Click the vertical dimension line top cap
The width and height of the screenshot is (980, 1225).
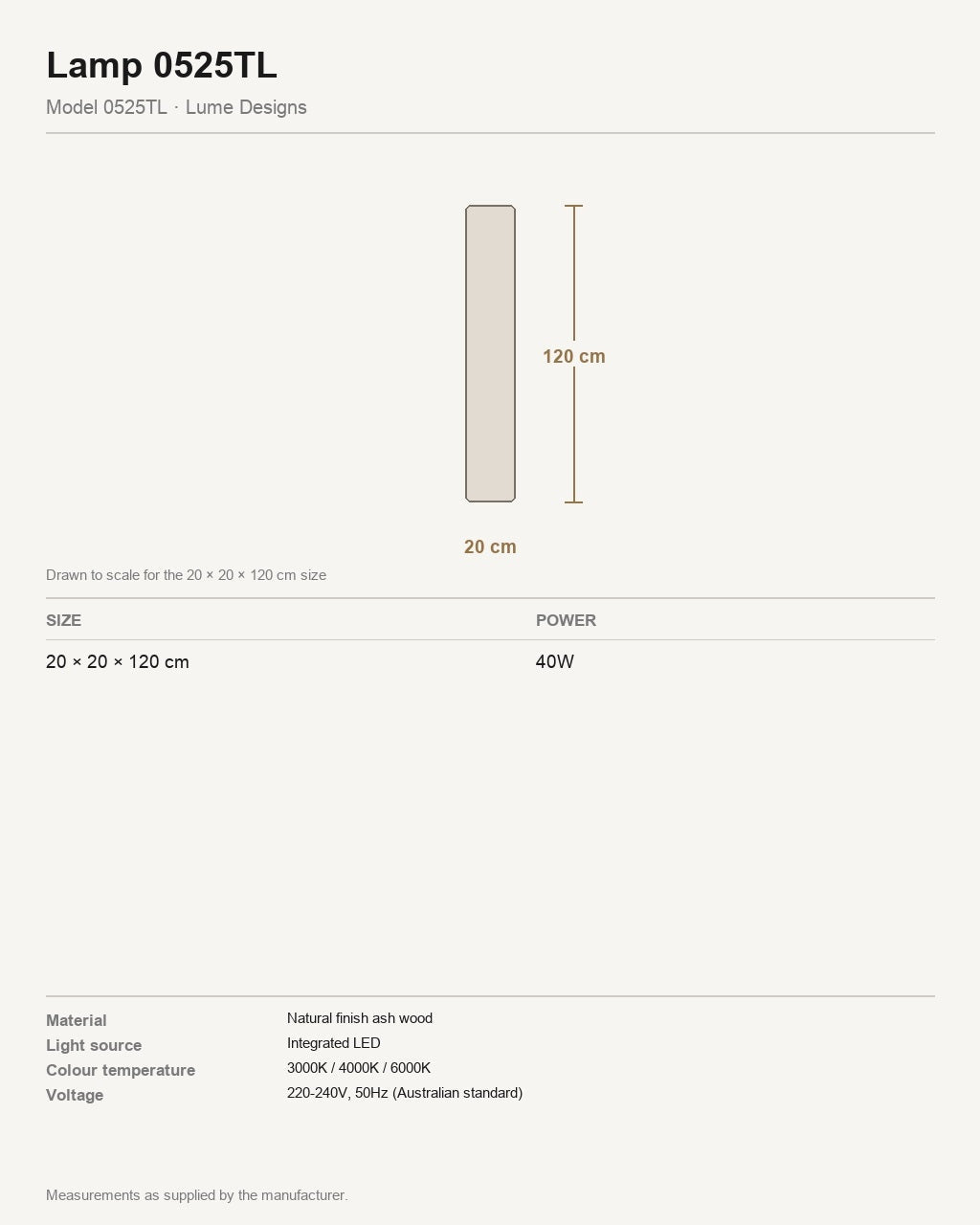pyautogui.click(x=573, y=206)
